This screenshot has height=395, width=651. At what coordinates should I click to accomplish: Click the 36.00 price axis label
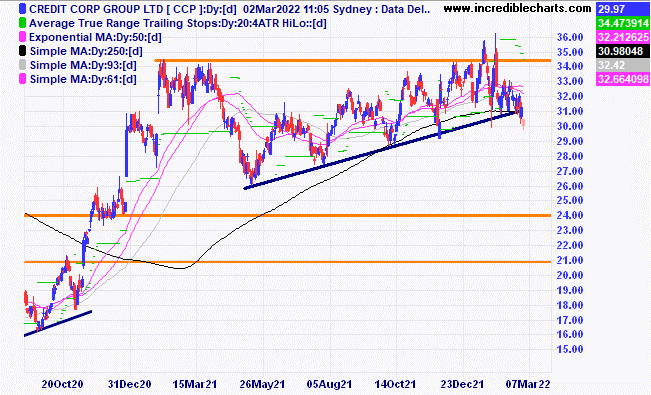[570, 37]
